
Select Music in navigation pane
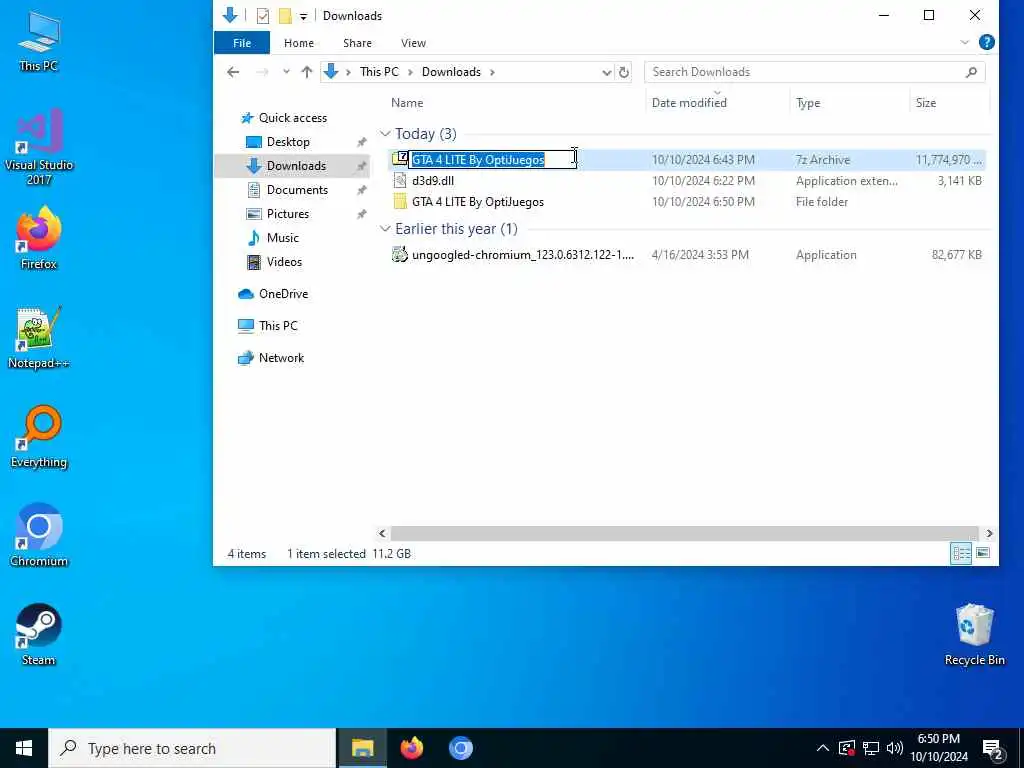(282, 238)
